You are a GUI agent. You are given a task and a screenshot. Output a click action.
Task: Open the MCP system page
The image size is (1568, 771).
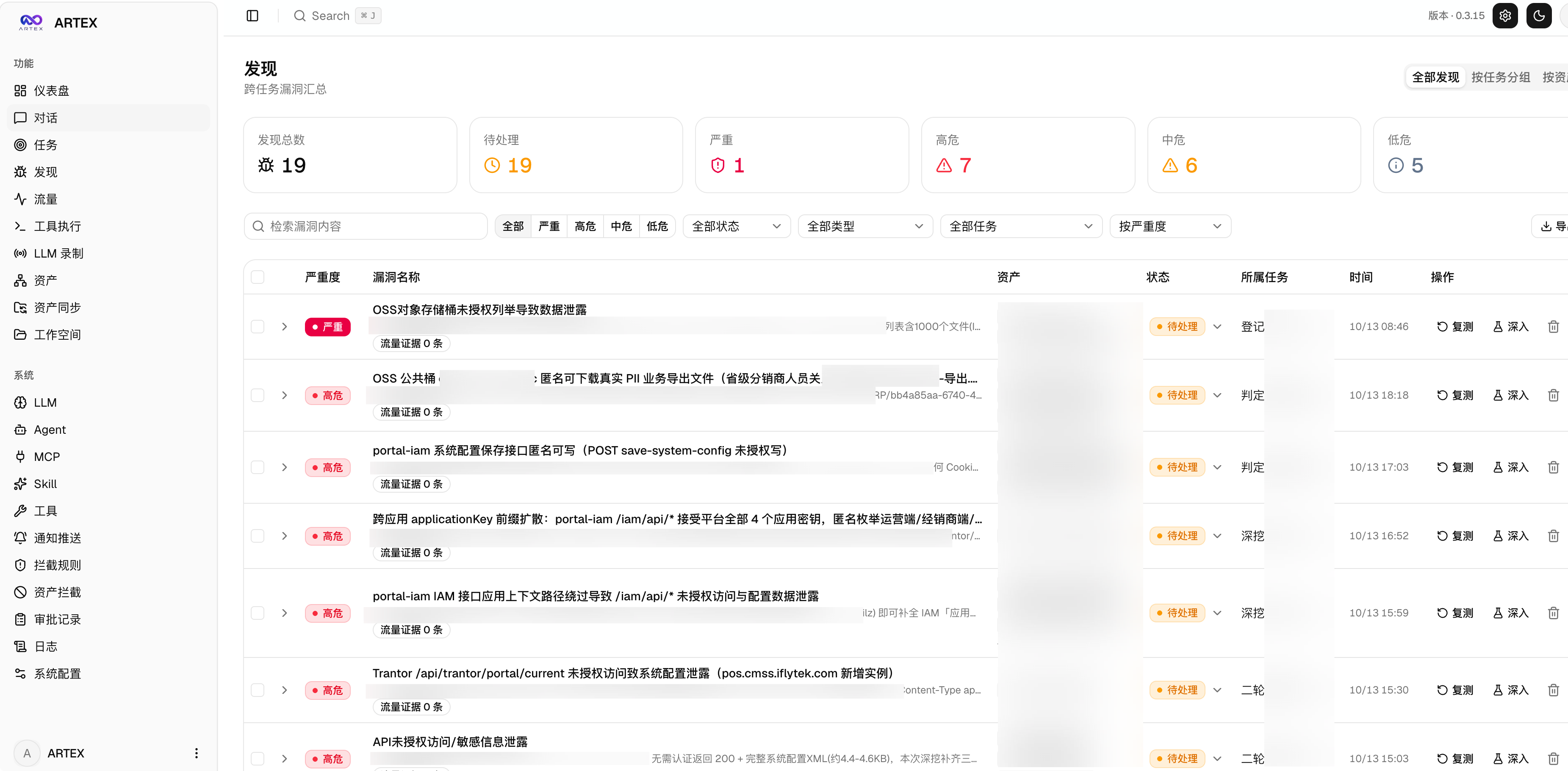[108, 457]
